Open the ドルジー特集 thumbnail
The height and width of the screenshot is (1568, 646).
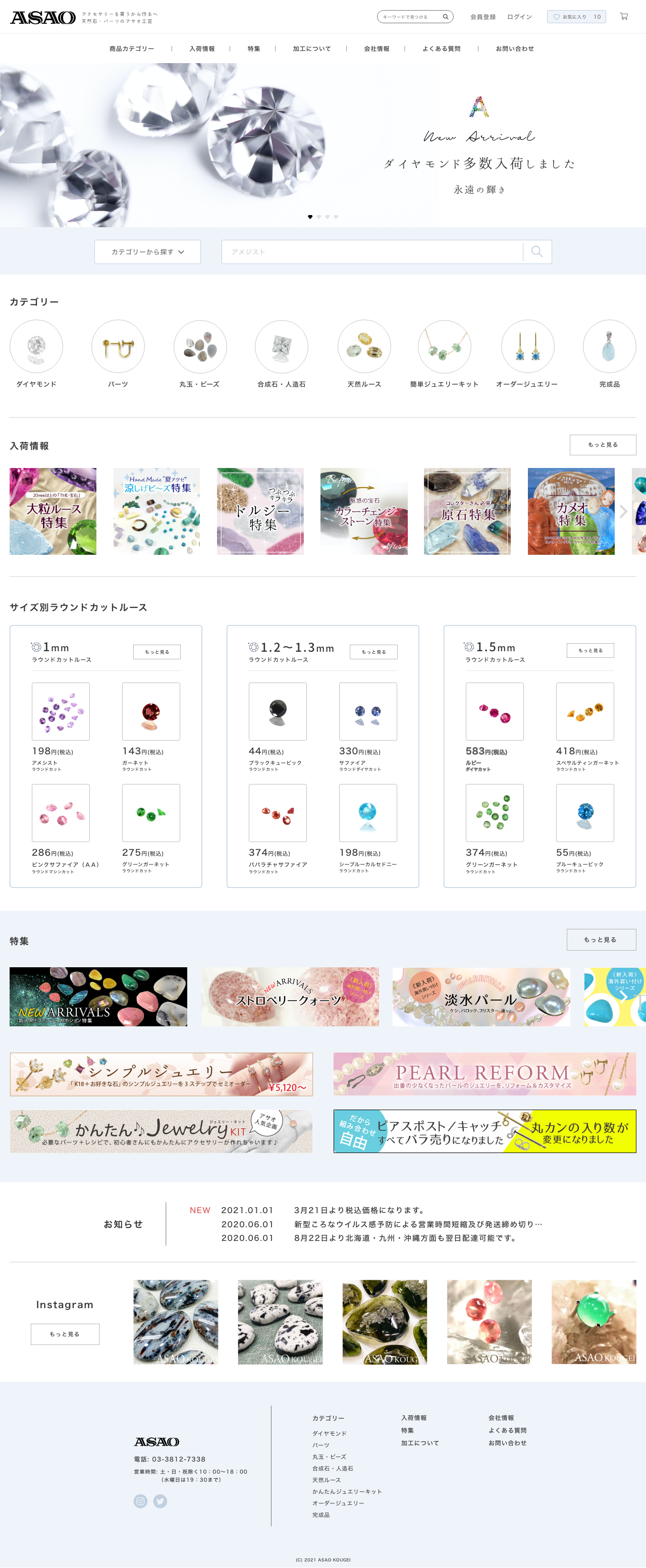pos(260,511)
